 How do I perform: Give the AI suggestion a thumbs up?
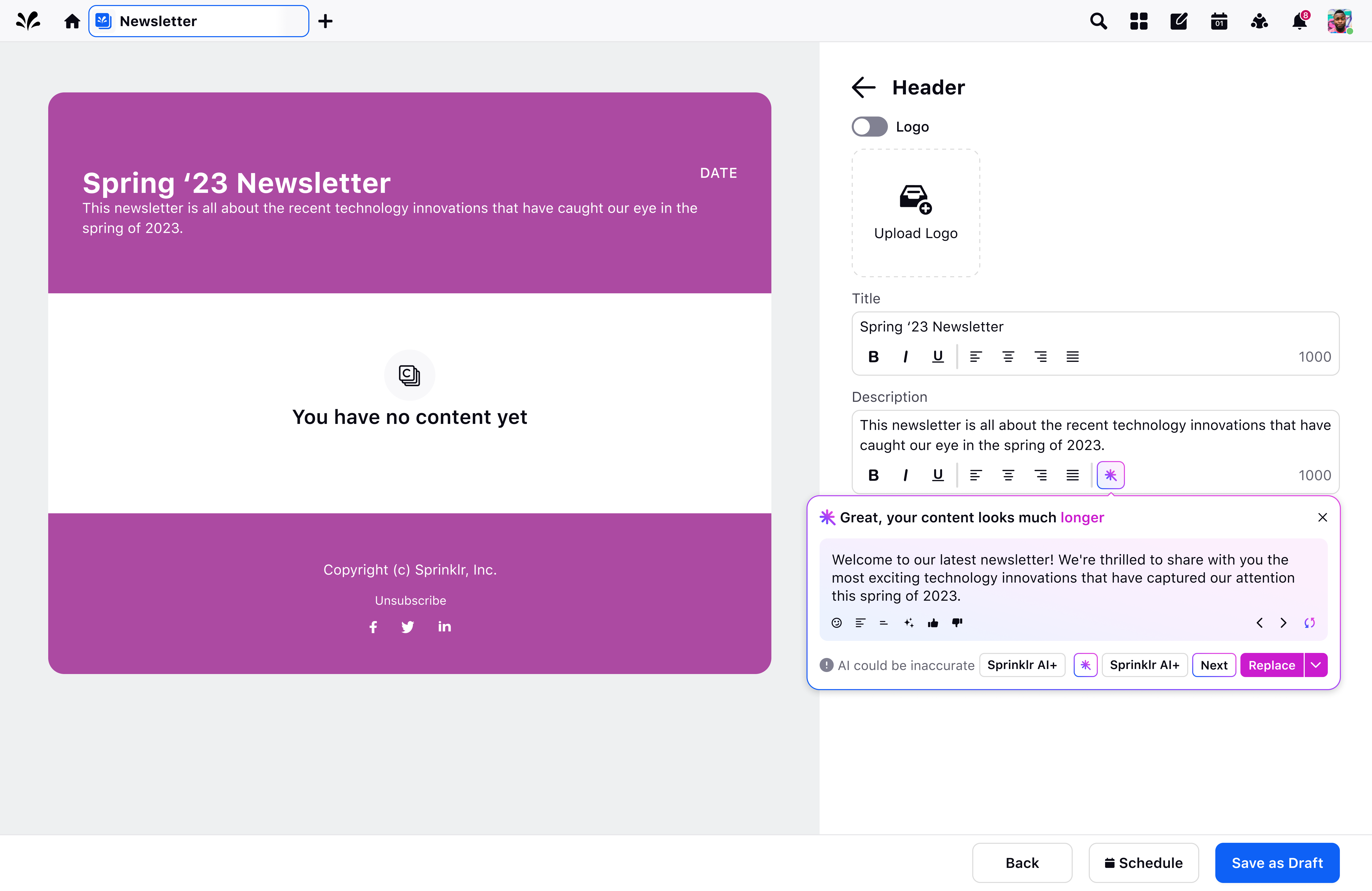[933, 623]
